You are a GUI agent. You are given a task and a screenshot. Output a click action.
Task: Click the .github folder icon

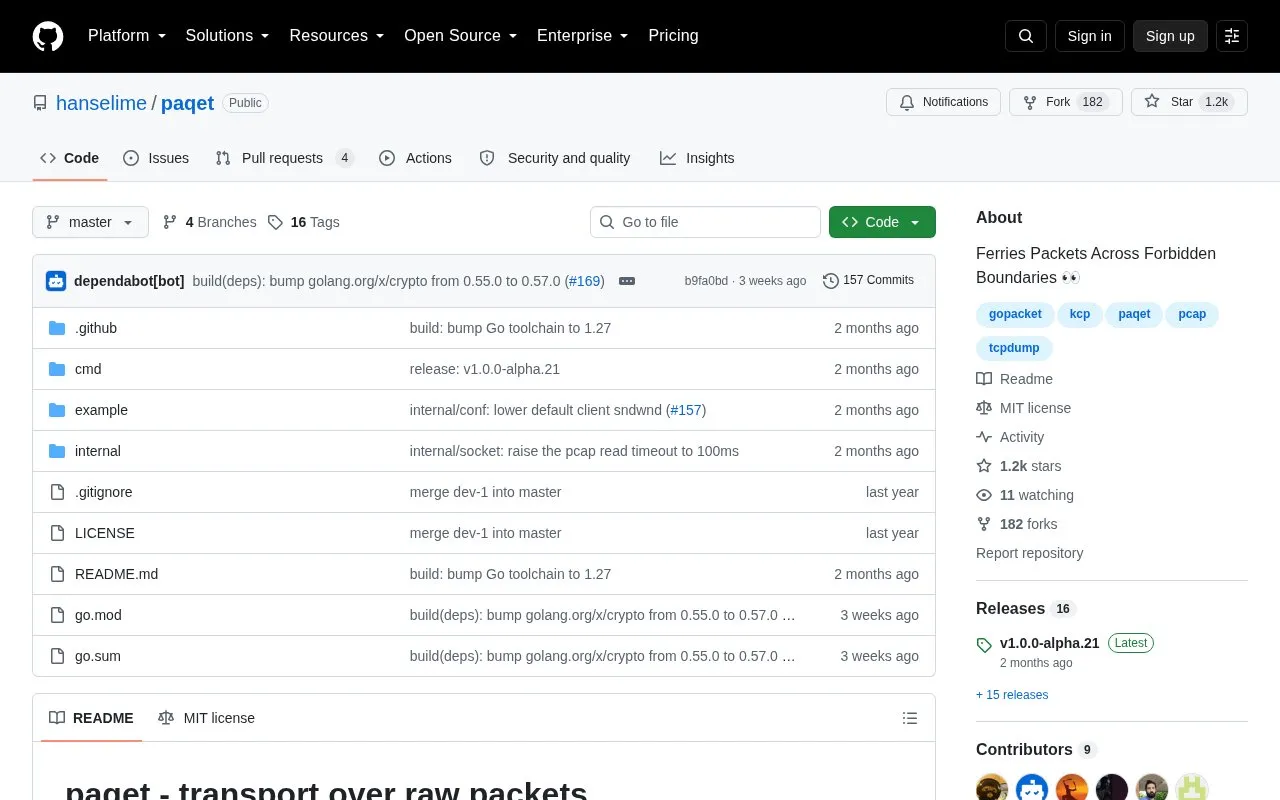coord(57,328)
